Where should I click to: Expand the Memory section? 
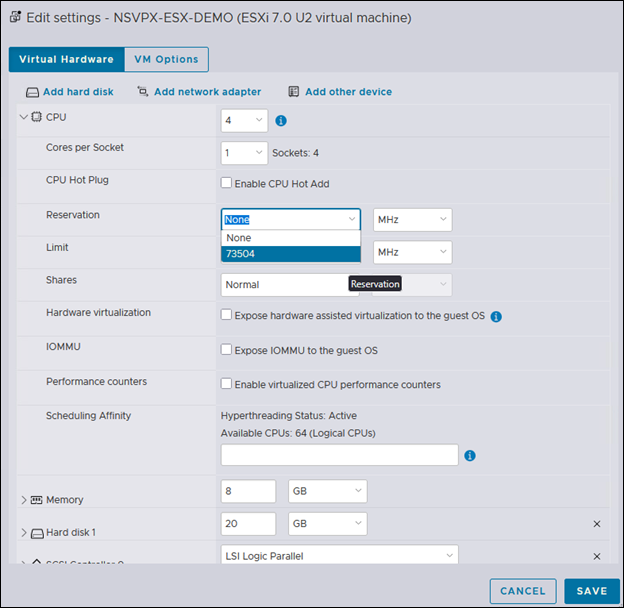tap(24, 499)
